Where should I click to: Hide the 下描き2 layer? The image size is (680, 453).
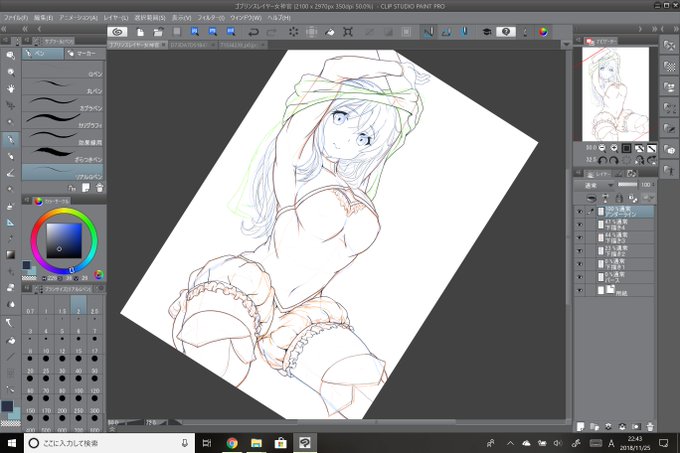click(x=580, y=251)
